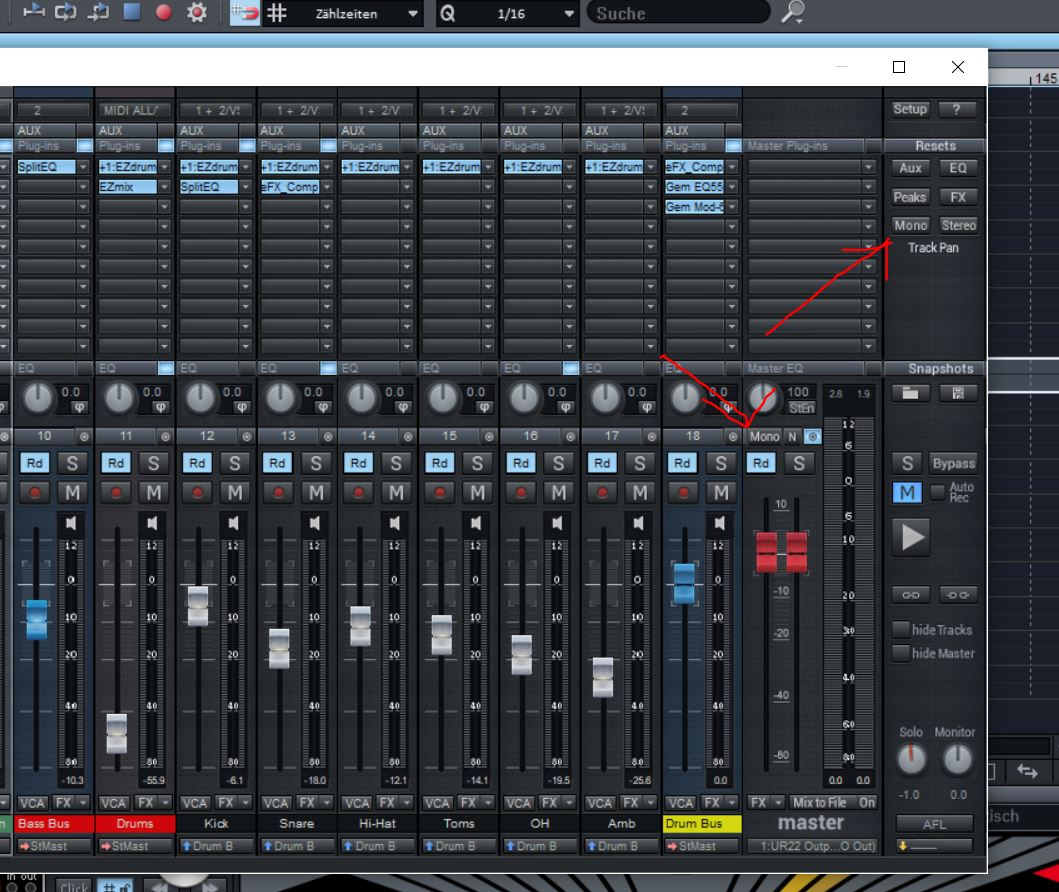Reset Peaks button
Viewport: 1059px width, 892px height.
tap(910, 197)
